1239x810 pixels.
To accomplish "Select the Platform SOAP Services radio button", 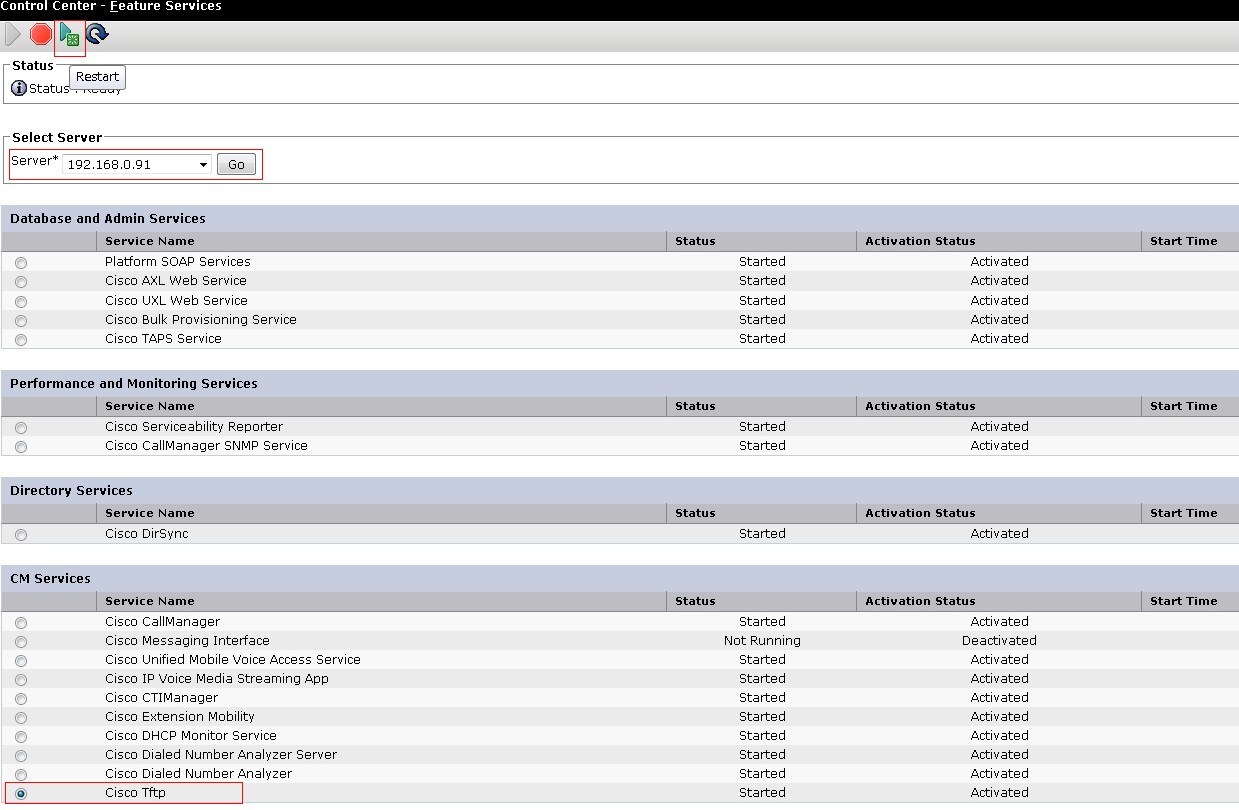I will click(x=21, y=263).
